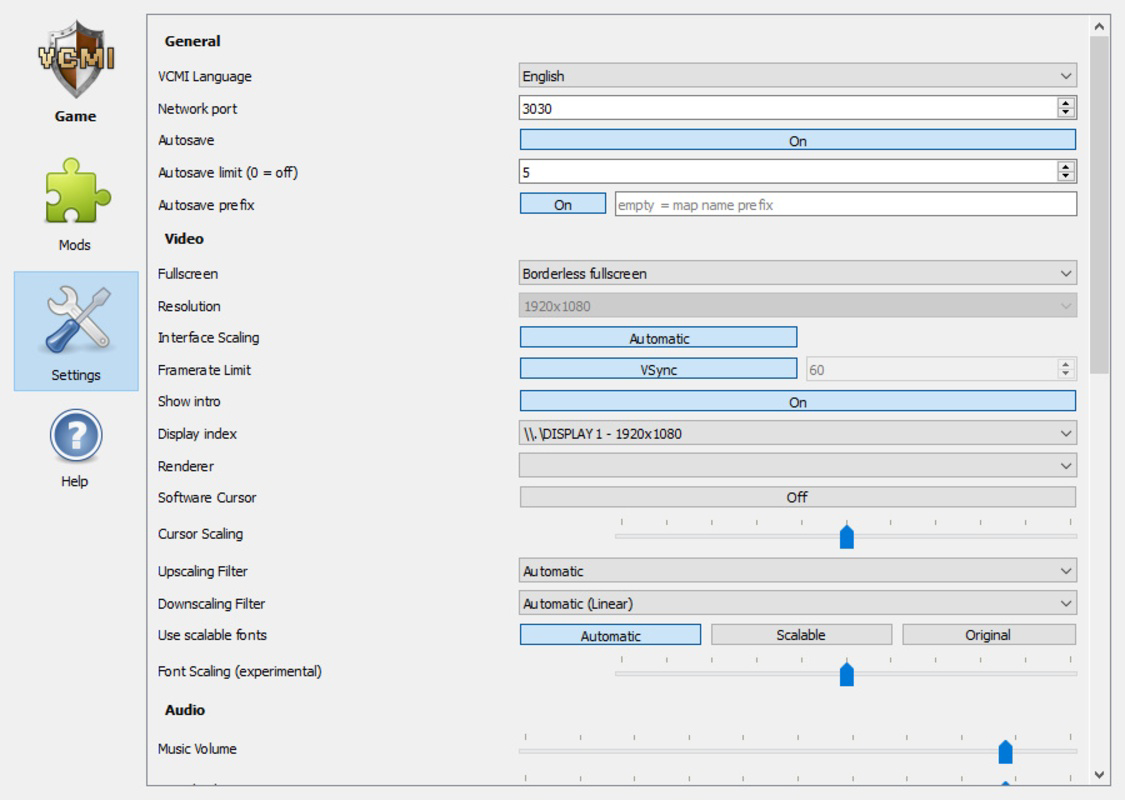Screen dimensions: 1125x800
Task: Click the framerate limit 60 spin box
Action: tap(941, 370)
